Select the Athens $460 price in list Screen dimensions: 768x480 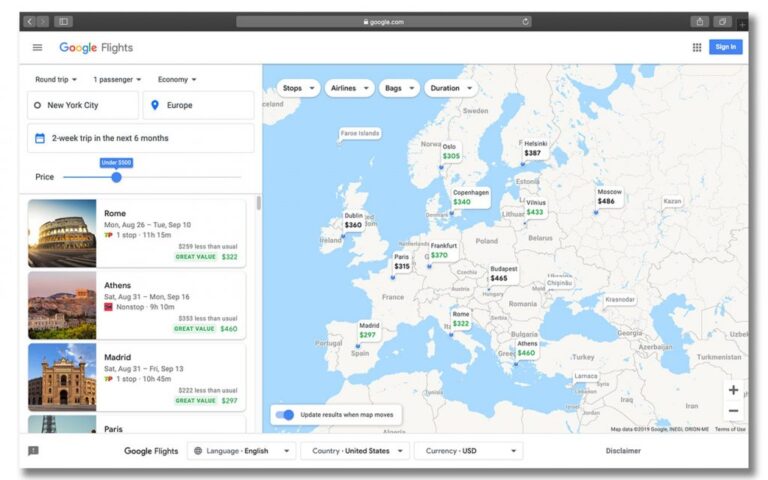click(229, 329)
